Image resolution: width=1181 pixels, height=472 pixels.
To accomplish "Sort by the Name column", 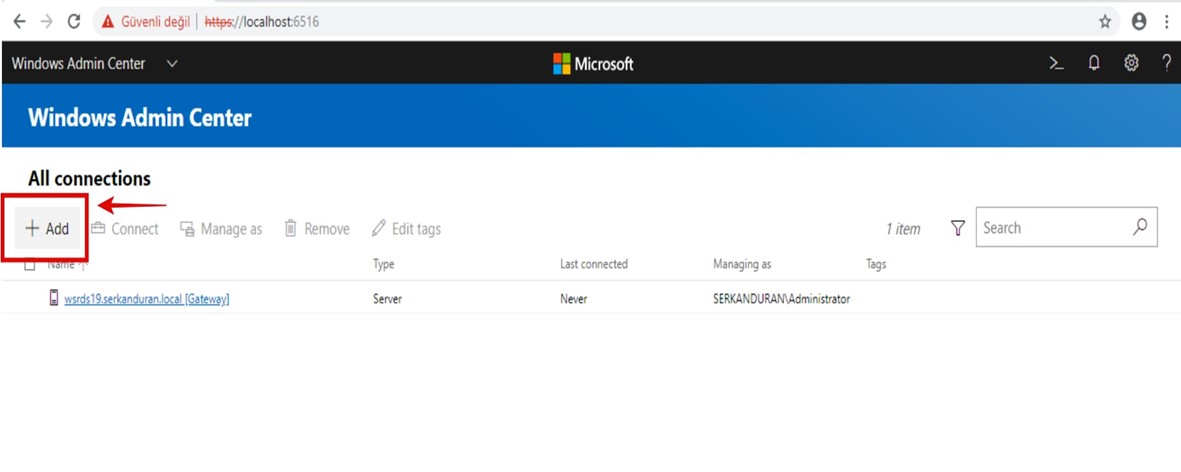I will tap(61, 265).
